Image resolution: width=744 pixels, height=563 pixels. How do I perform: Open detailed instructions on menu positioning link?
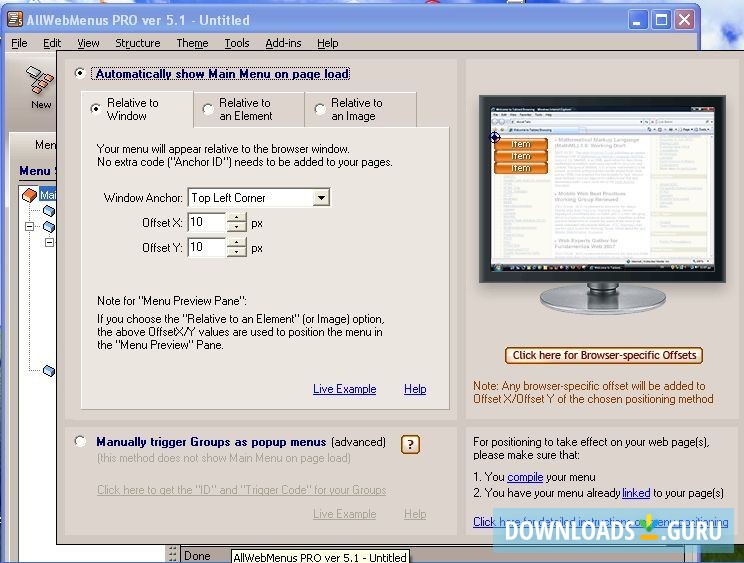(601, 522)
